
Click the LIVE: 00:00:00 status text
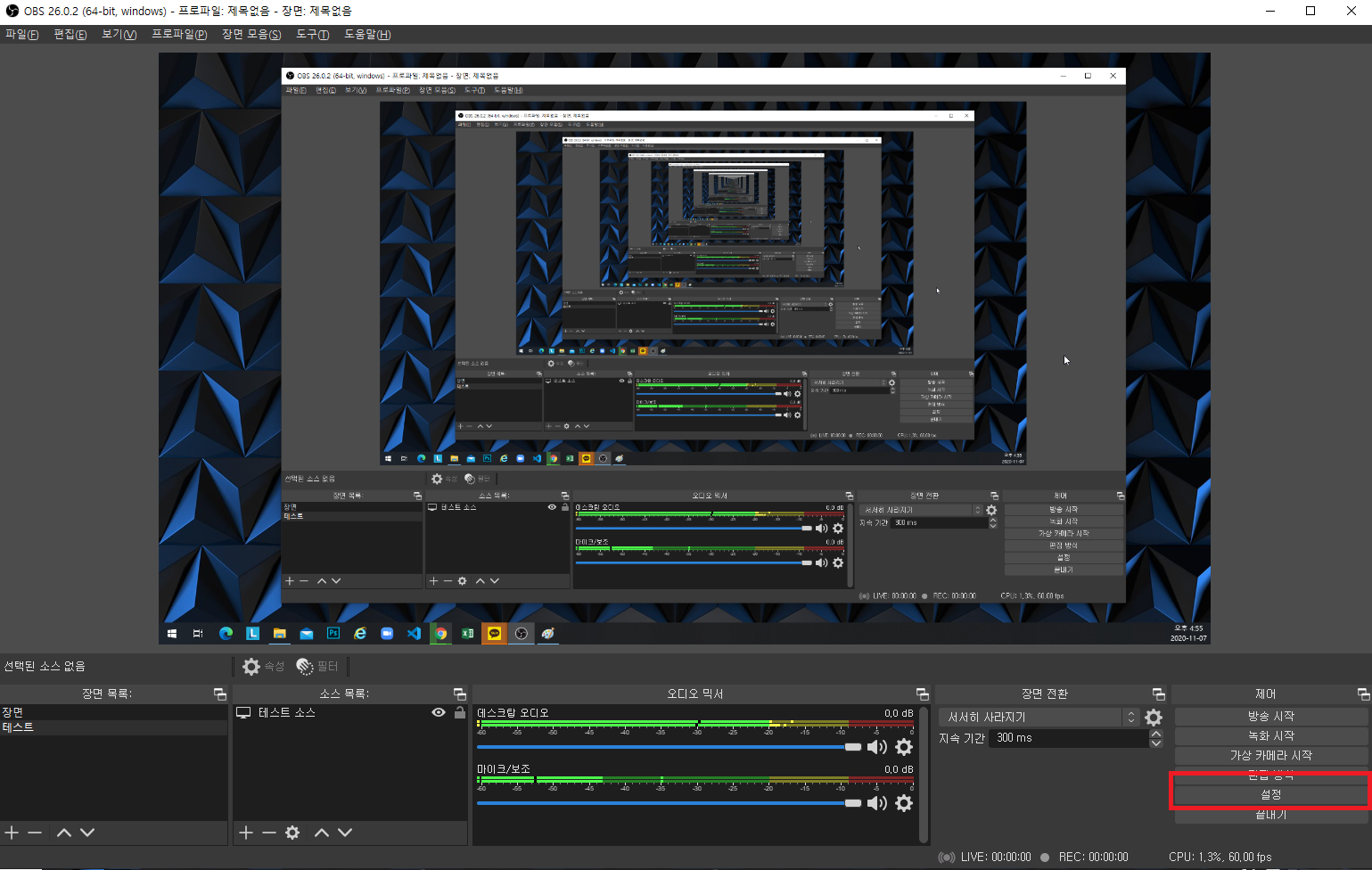pyautogui.click(x=996, y=857)
